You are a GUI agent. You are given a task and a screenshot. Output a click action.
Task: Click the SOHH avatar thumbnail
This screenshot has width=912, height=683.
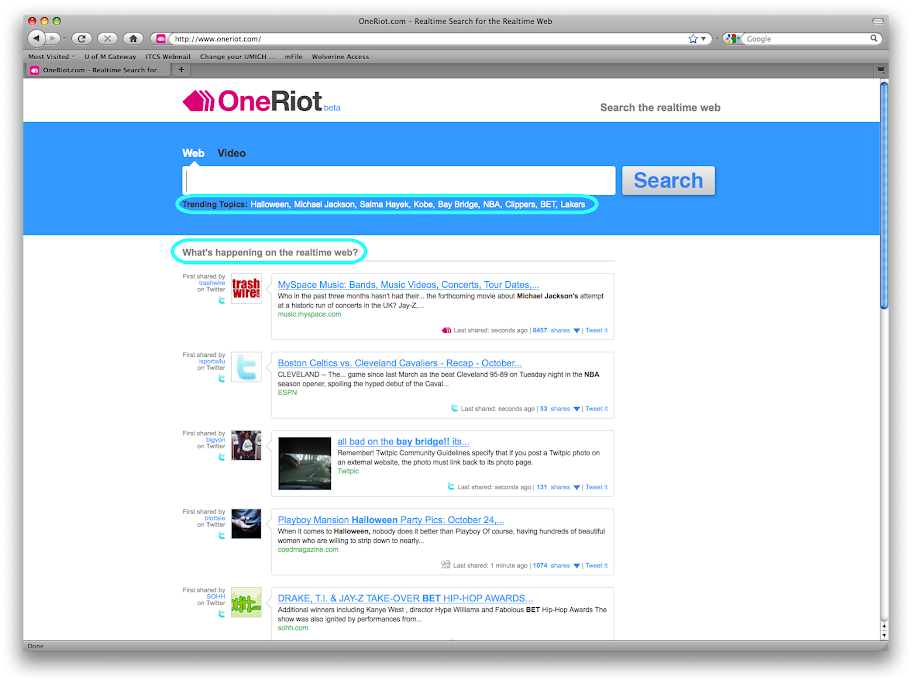click(x=246, y=602)
